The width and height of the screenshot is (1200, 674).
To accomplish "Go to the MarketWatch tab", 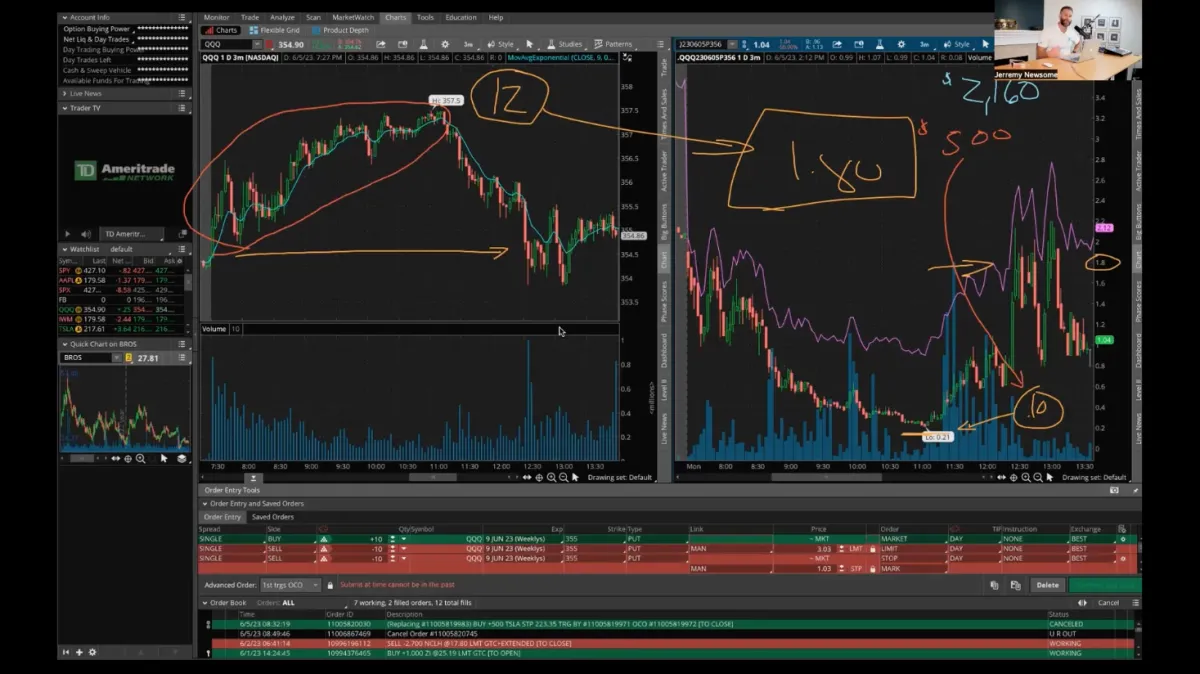I will click(x=353, y=17).
